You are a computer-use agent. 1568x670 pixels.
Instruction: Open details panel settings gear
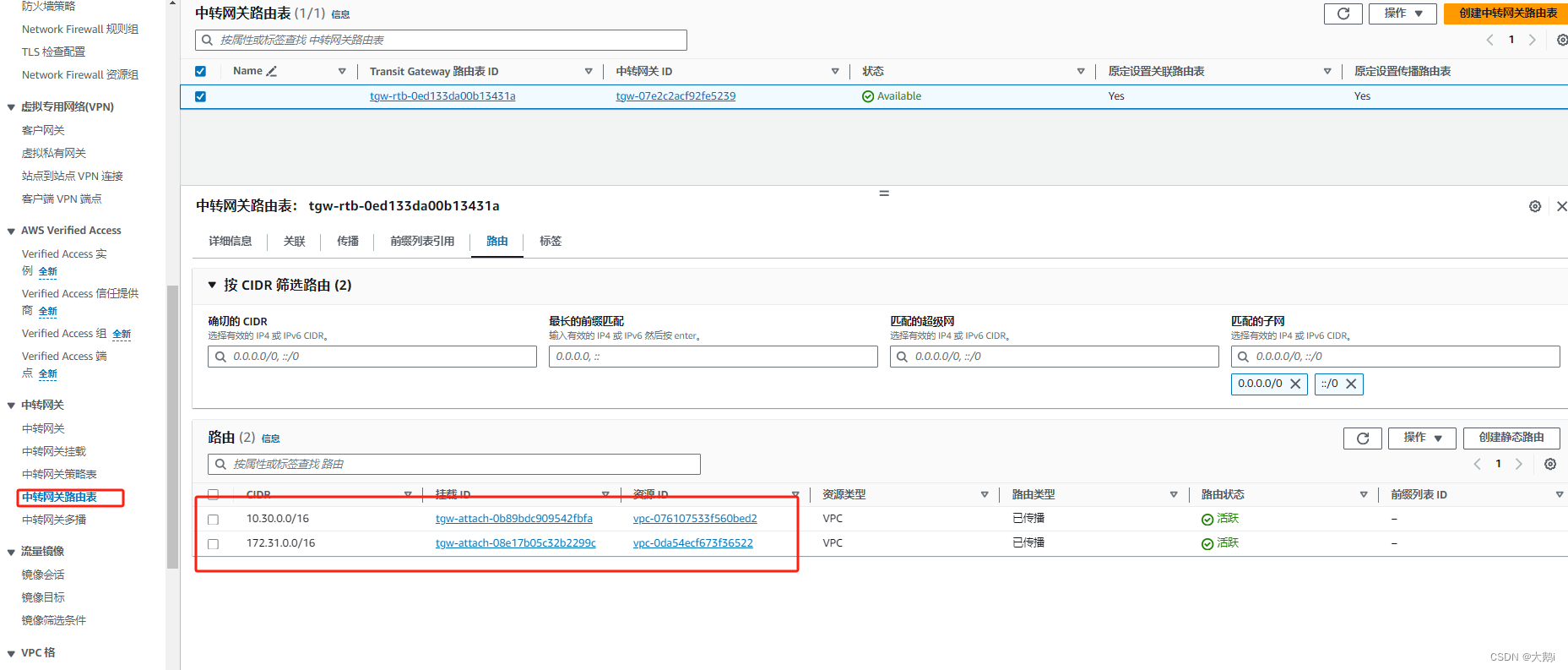pyautogui.click(x=1535, y=206)
